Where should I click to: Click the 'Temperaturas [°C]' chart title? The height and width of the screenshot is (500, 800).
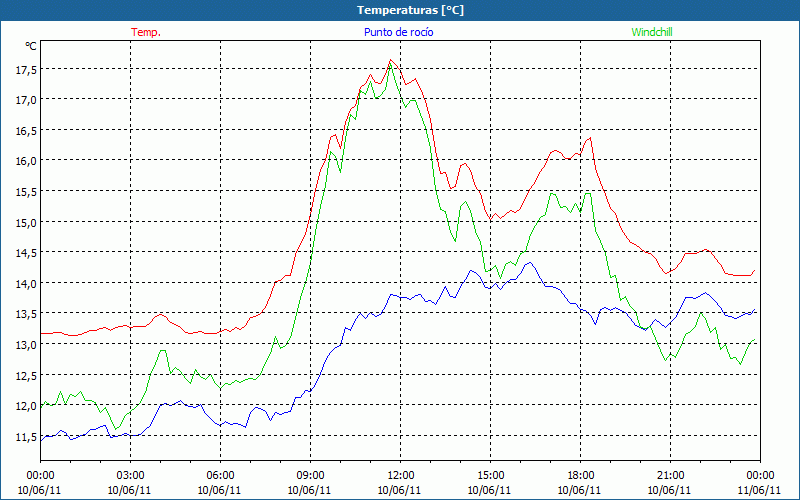click(x=410, y=10)
